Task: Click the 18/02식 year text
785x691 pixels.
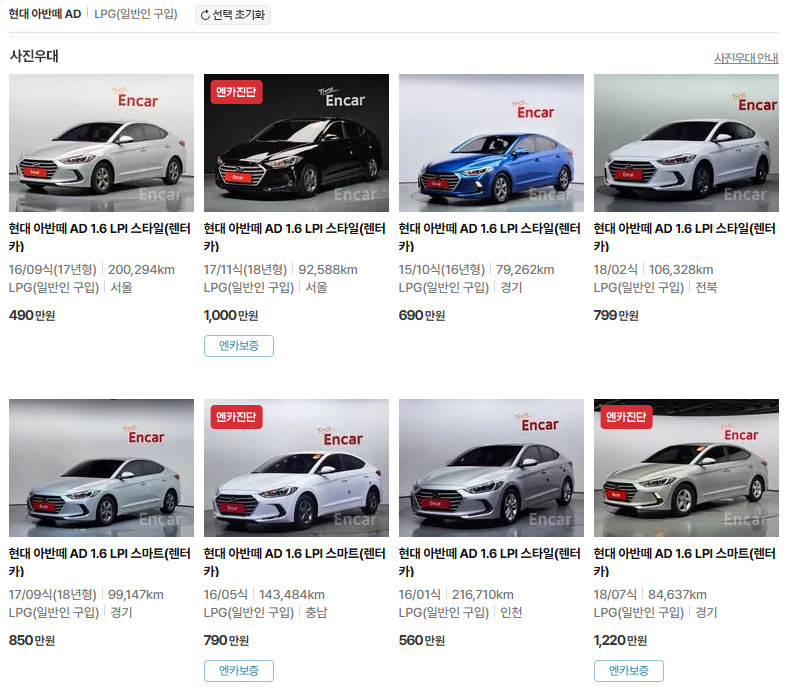Action: pyautogui.click(x=616, y=270)
